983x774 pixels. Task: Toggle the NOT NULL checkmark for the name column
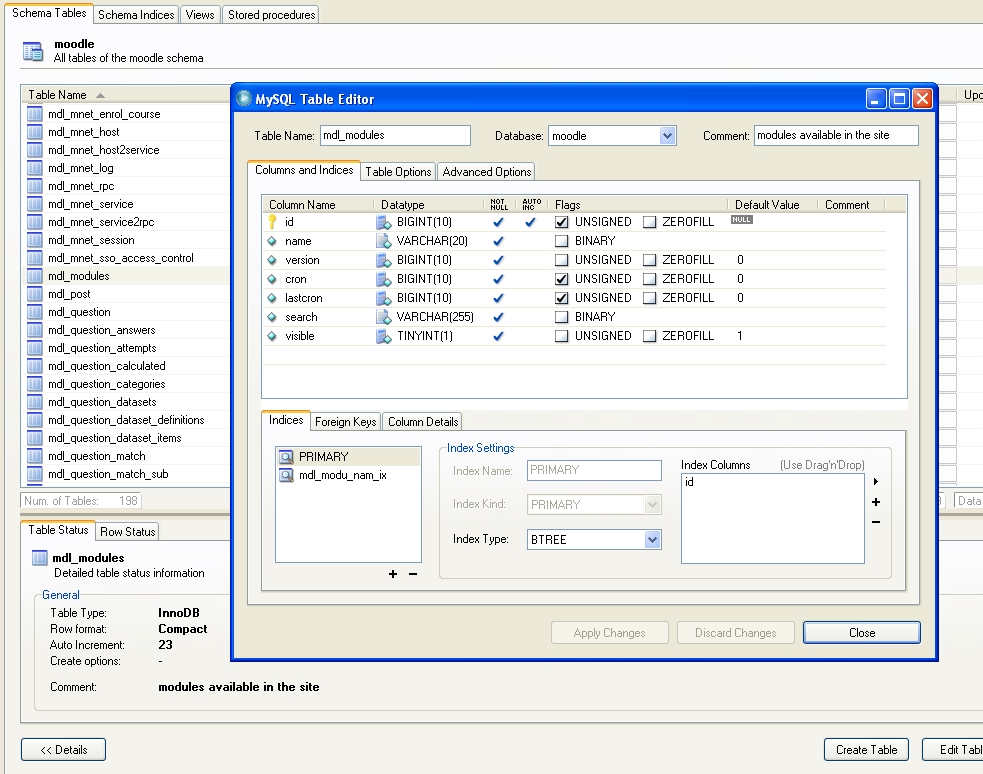tap(498, 241)
